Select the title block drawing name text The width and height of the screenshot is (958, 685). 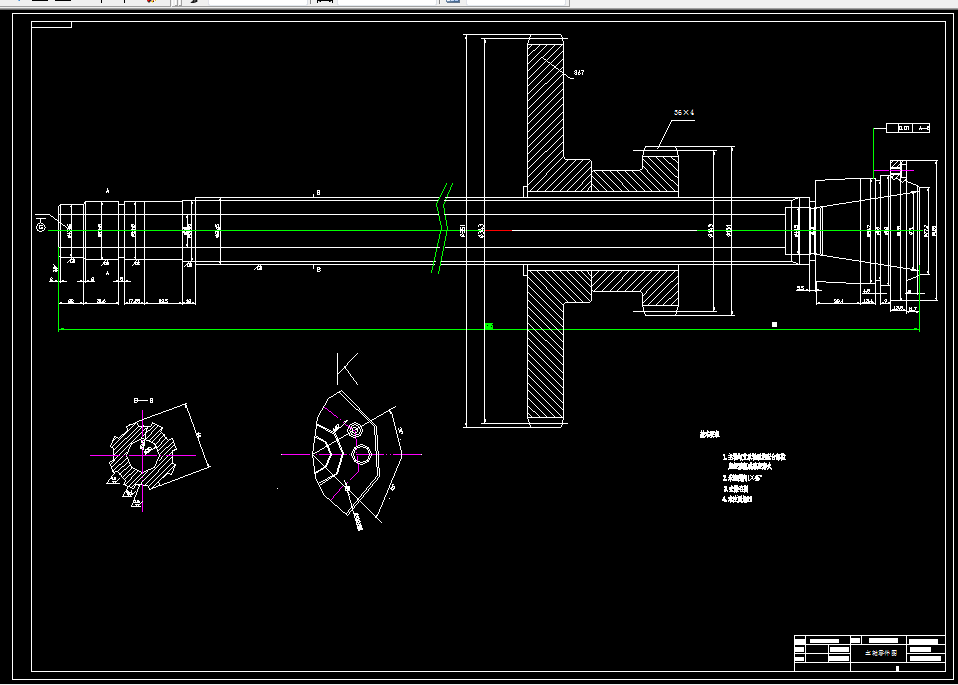(880, 653)
